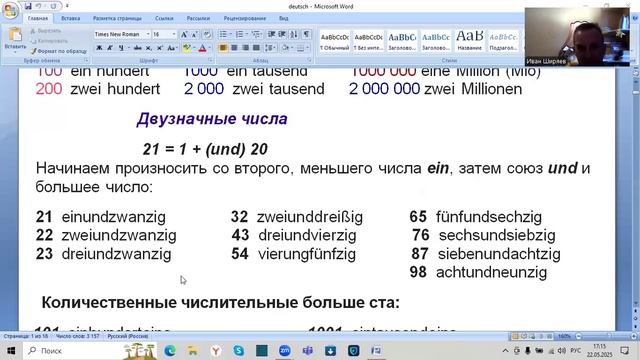Open Change Case (Aa) dropdown
Screen dimensions: 640x360
[x=172, y=48]
